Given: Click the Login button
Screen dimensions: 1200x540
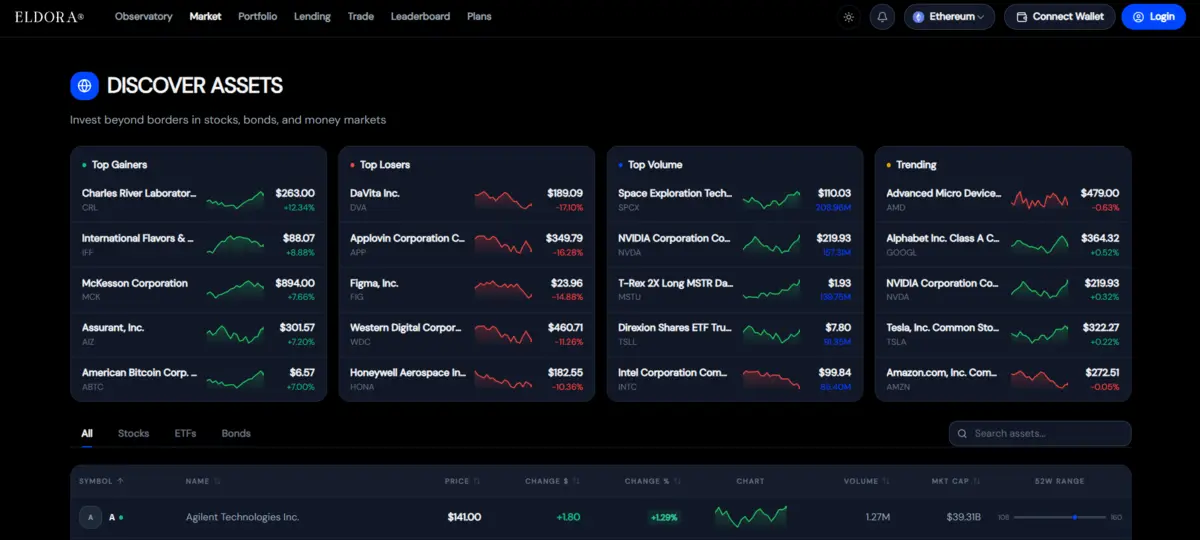Looking at the screenshot, I should [x=1153, y=17].
